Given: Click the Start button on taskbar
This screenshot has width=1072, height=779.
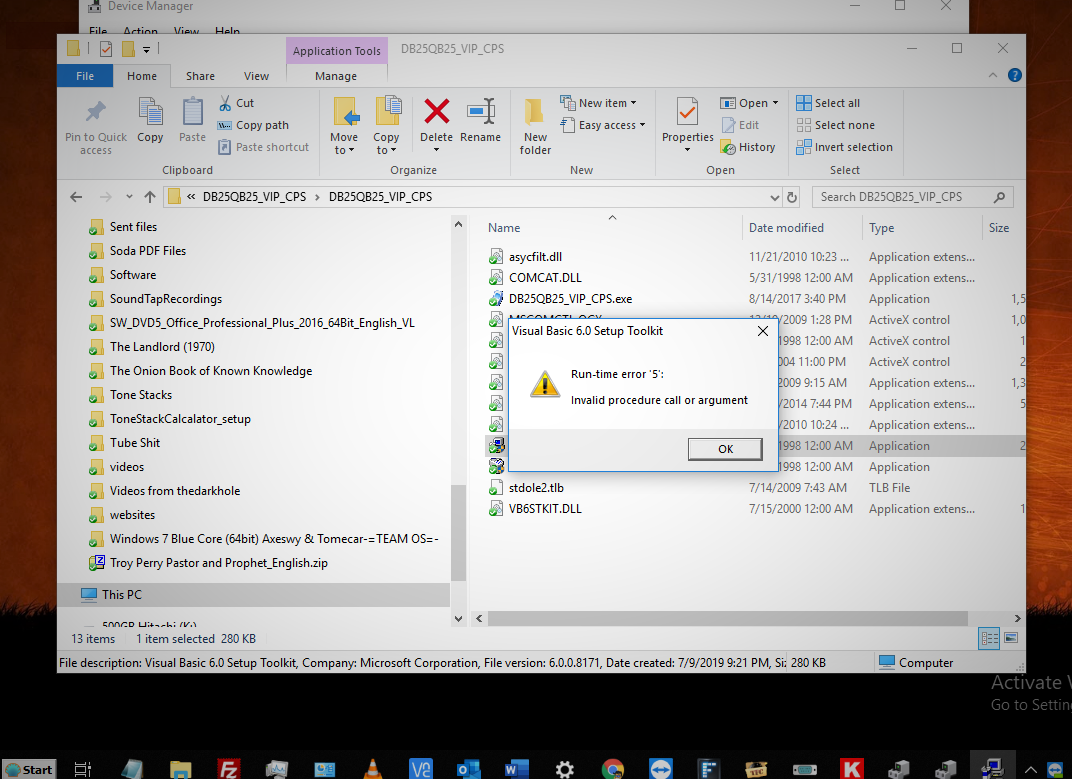Looking at the screenshot, I should click(x=29, y=769).
